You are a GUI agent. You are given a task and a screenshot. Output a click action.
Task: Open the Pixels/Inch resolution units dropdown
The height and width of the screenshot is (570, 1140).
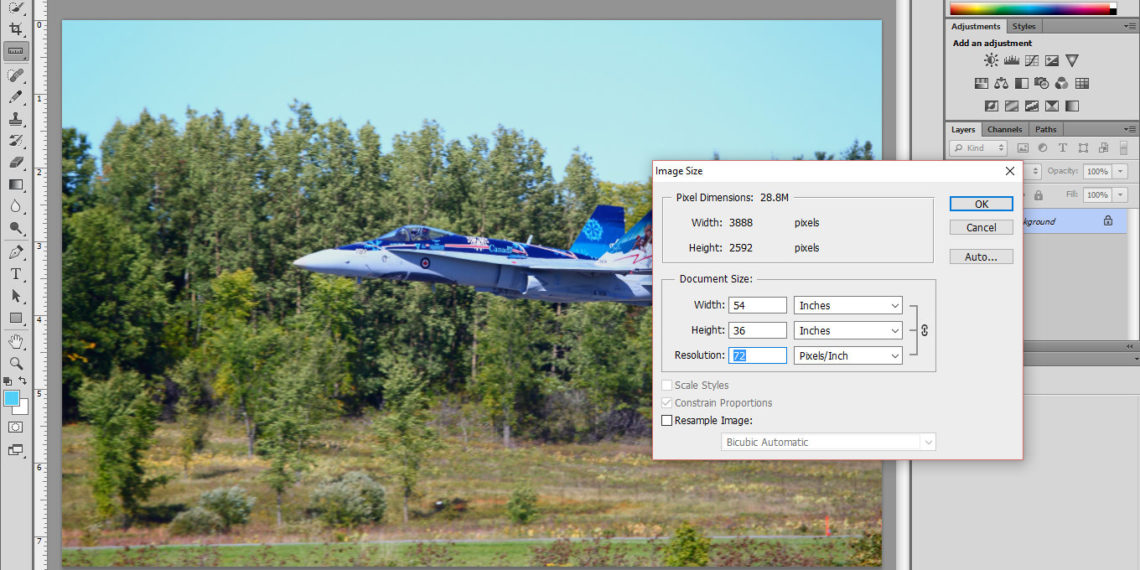pyautogui.click(x=848, y=356)
